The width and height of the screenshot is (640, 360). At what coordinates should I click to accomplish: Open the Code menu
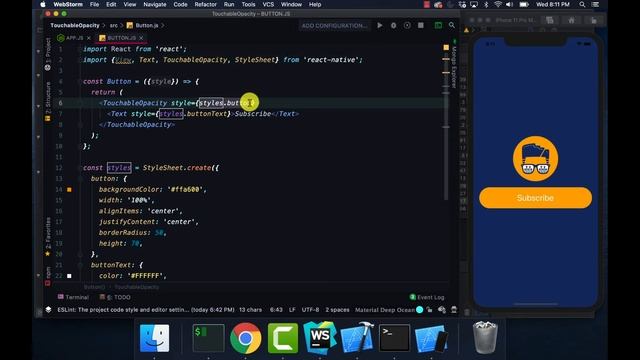(x=180, y=4)
